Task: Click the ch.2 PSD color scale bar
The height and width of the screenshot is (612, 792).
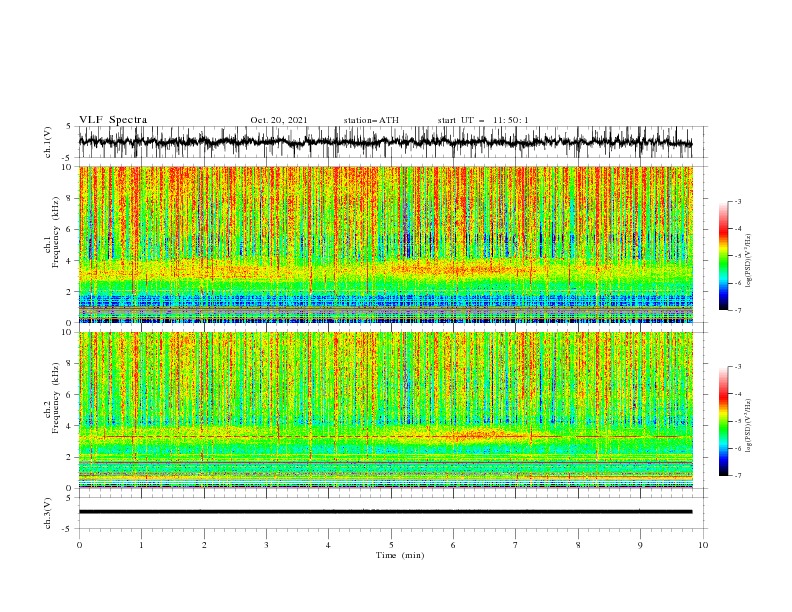Action: (723, 421)
